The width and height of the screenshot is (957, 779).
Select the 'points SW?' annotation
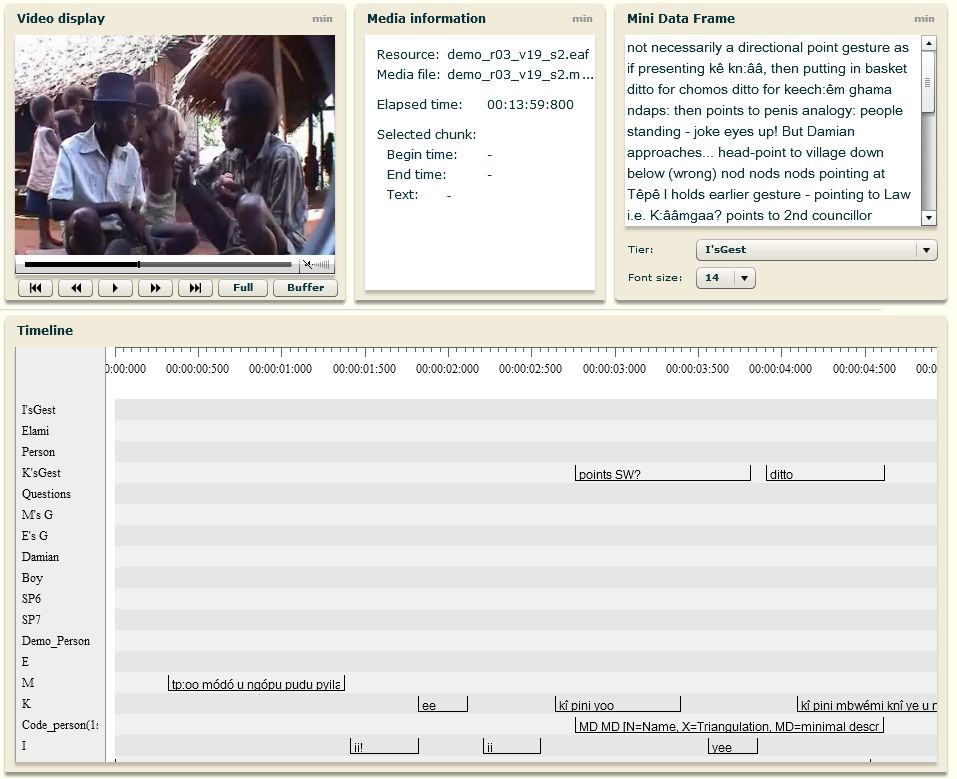point(662,474)
